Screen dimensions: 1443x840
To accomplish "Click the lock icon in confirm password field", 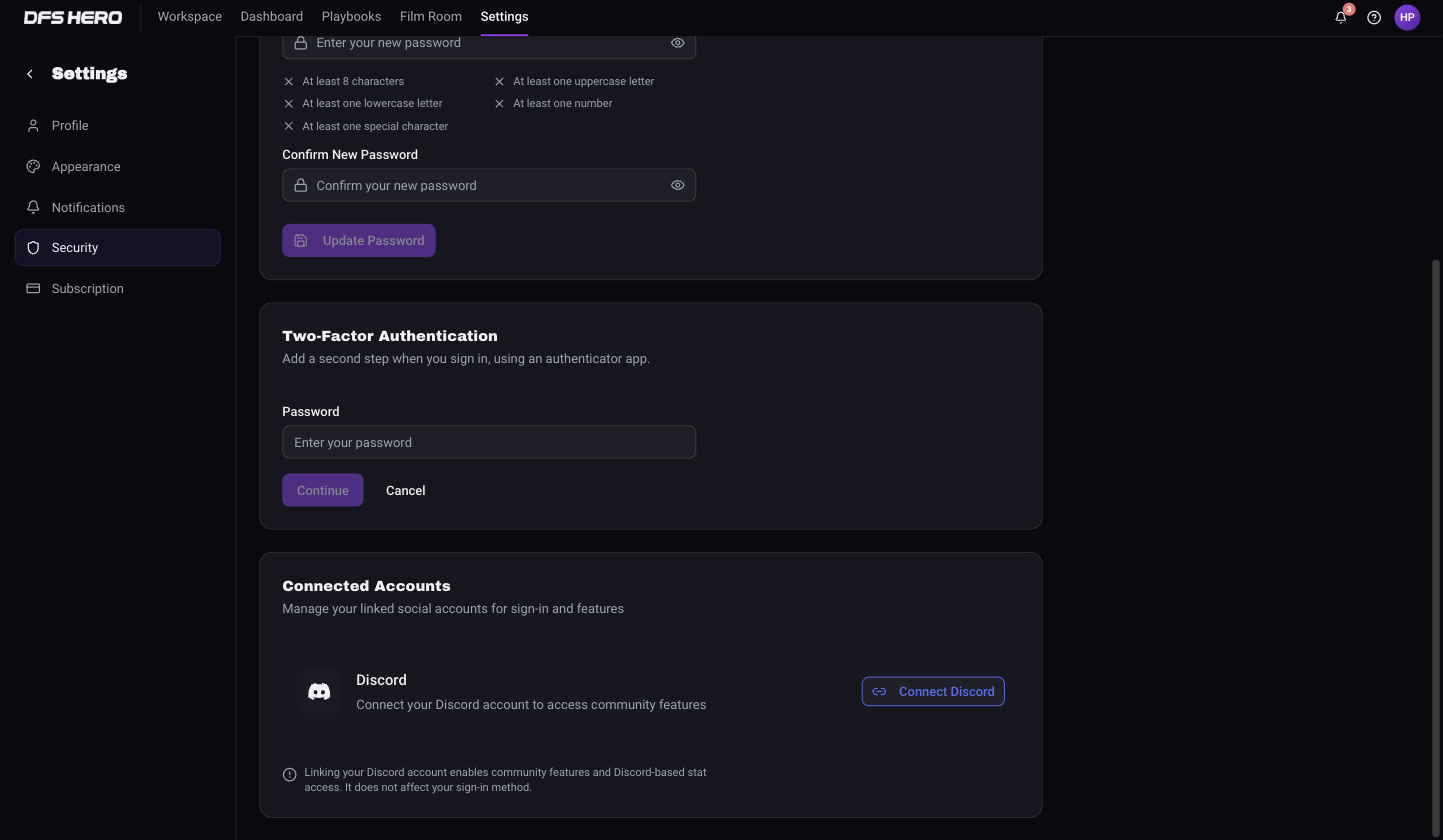I will point(300,185).
